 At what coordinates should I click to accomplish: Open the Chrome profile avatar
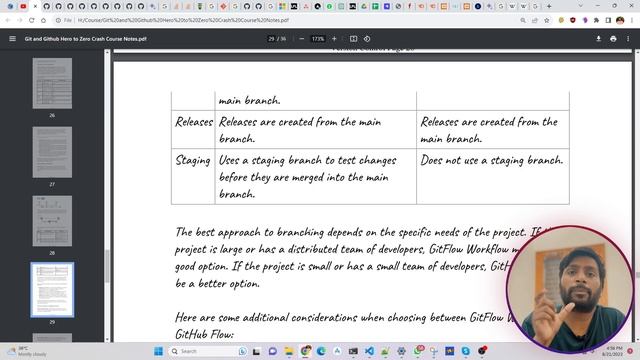tap(620, 20)
